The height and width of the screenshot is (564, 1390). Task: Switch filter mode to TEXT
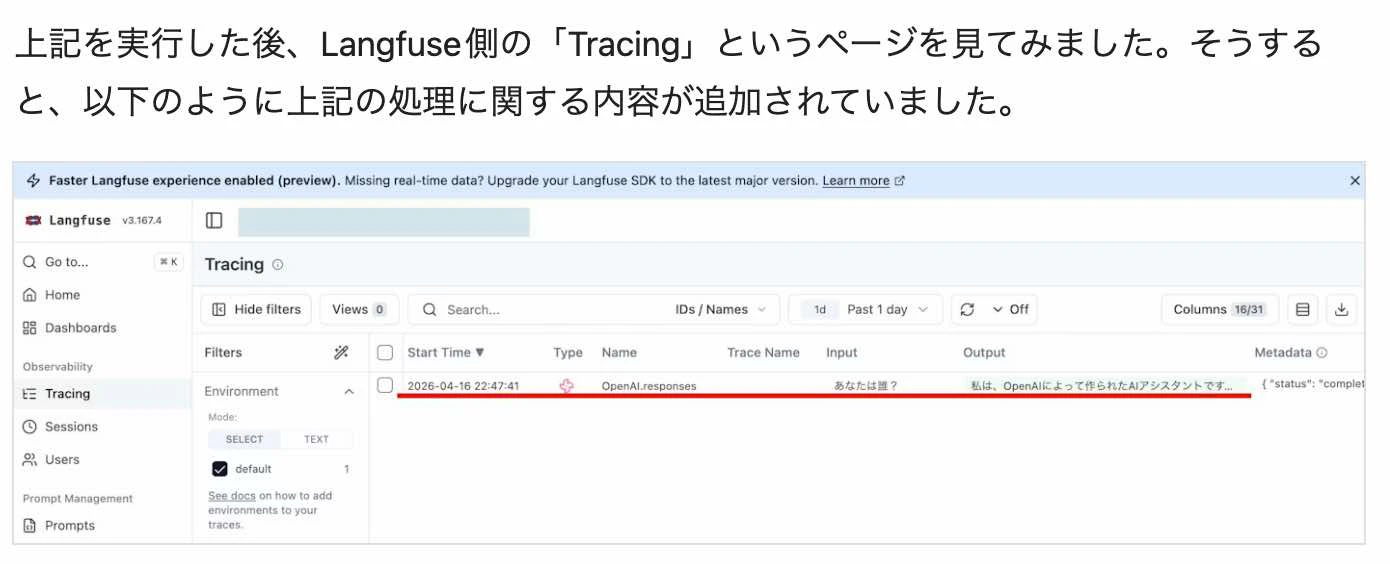click(316, 439)
